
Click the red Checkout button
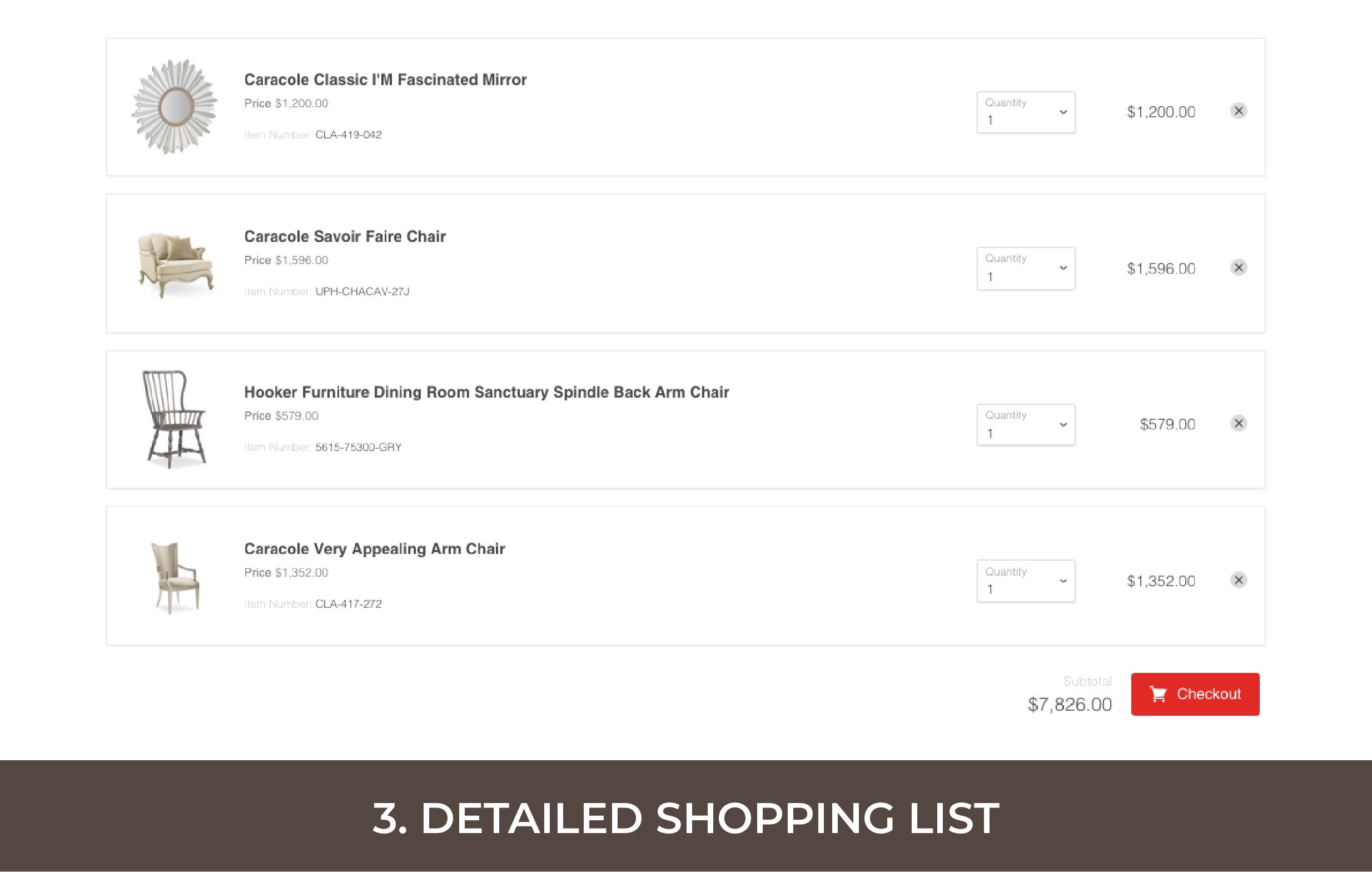1195,693
